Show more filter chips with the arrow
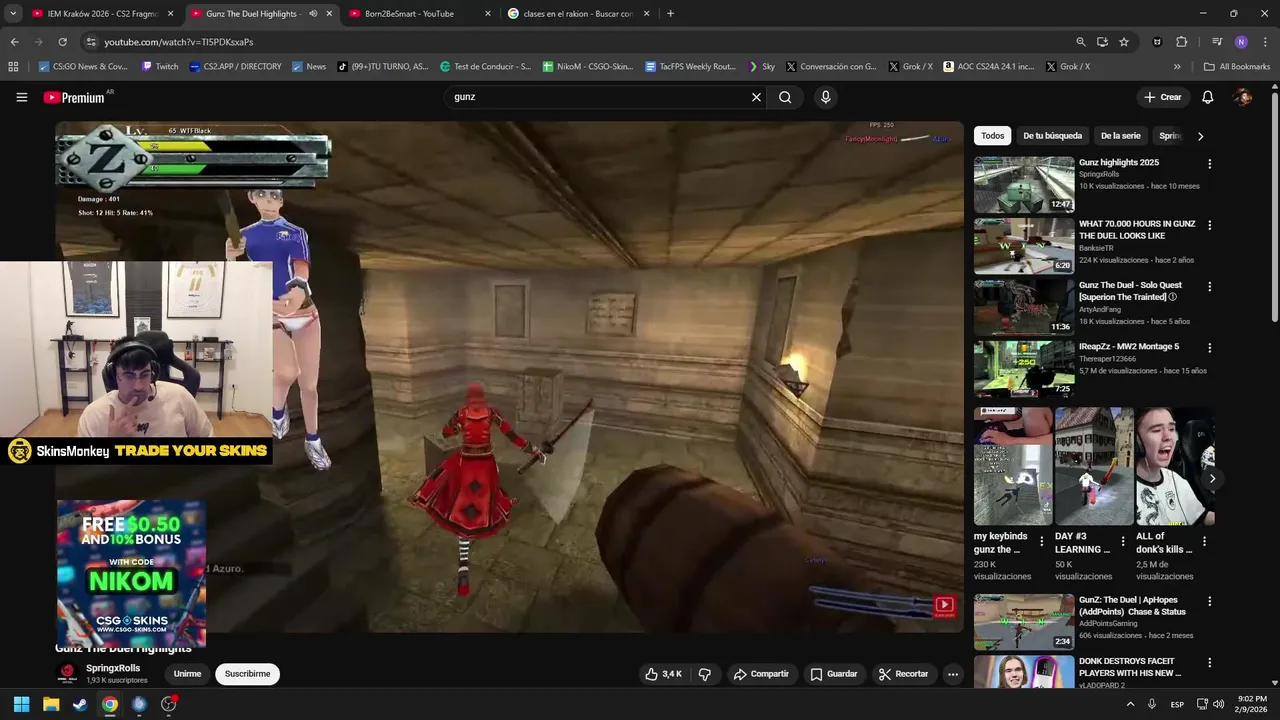 click(x=1200, y=136)
